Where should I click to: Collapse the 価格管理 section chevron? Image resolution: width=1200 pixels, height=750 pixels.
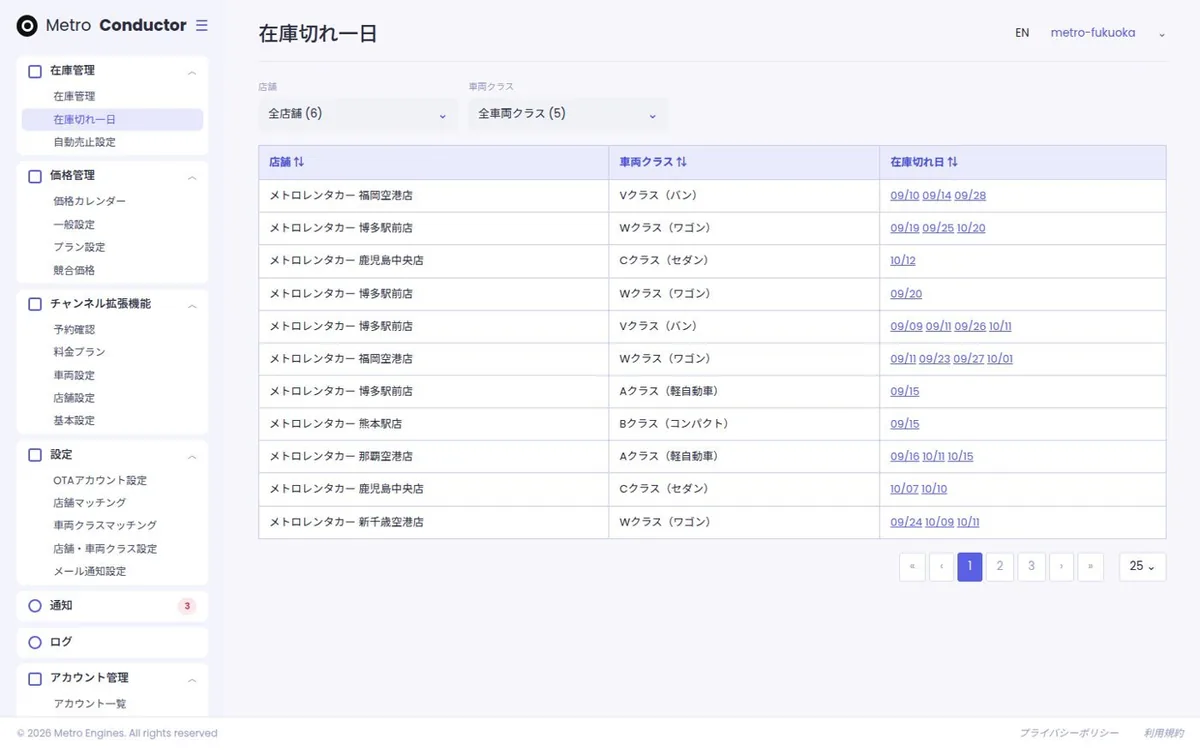(x=192, y=177)
